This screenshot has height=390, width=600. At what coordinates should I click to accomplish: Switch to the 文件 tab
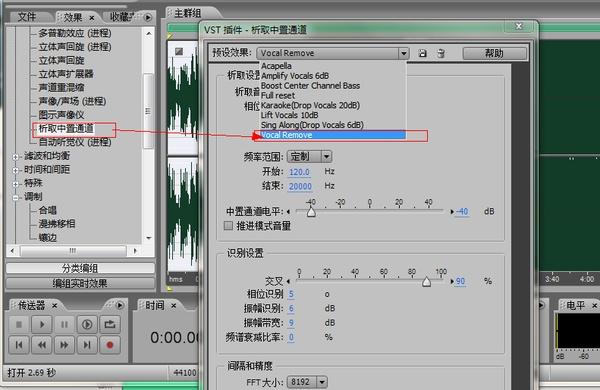[x=27, y=17]
